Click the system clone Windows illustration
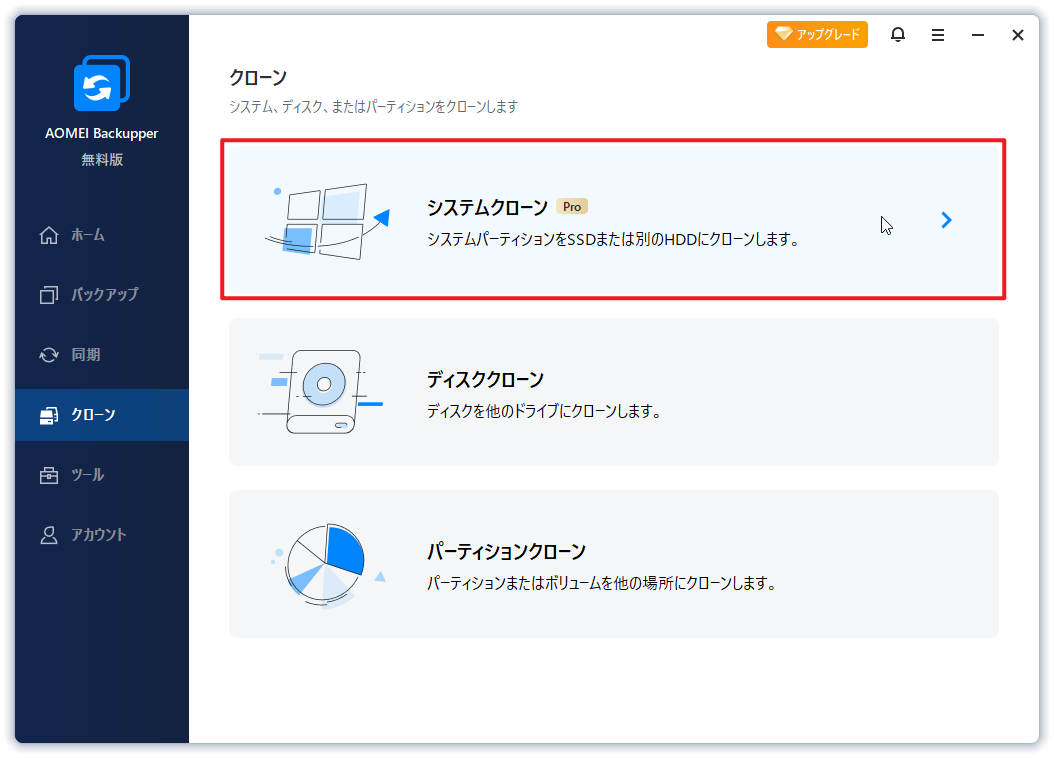The image size is (1054, 758). click(x=327, y=221)
